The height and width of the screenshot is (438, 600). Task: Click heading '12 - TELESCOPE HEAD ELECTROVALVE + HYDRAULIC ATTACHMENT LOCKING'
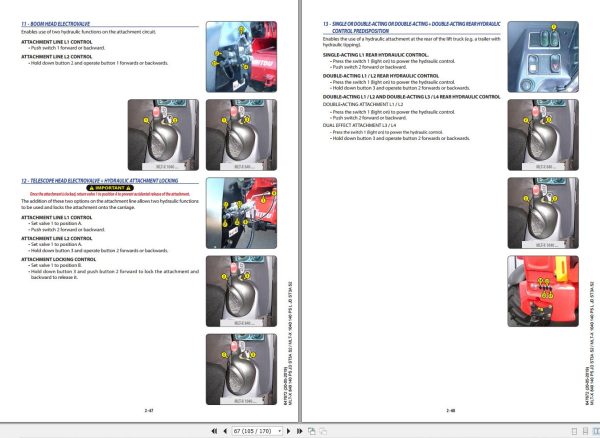coord(99,181)
